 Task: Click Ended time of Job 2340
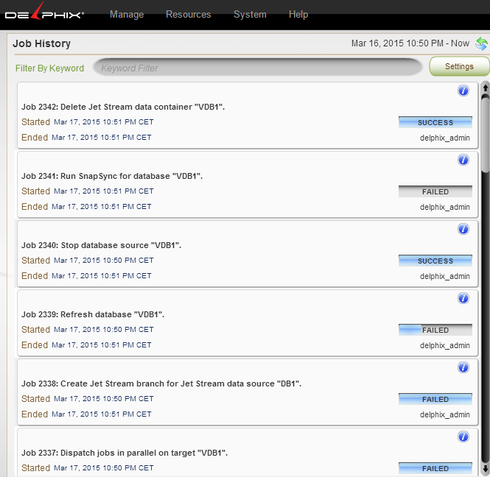[101, 276]
